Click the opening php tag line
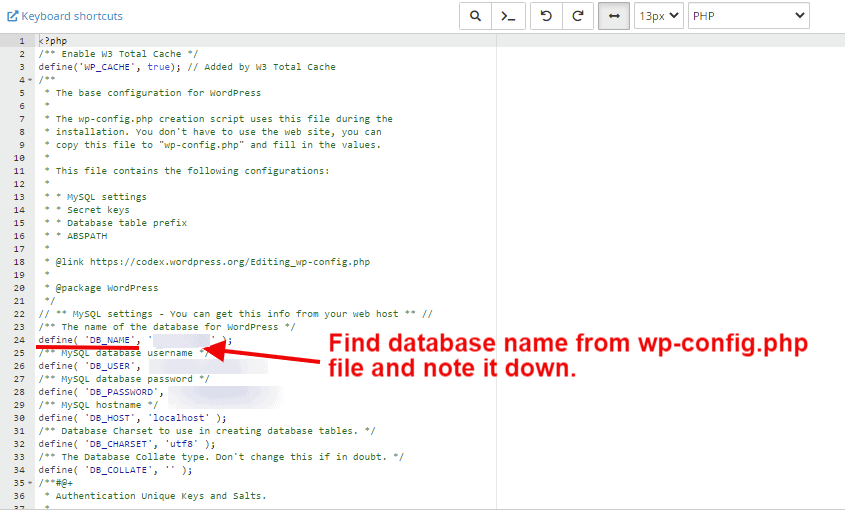Viewport: 845px width, 520px height. point(53,41)
